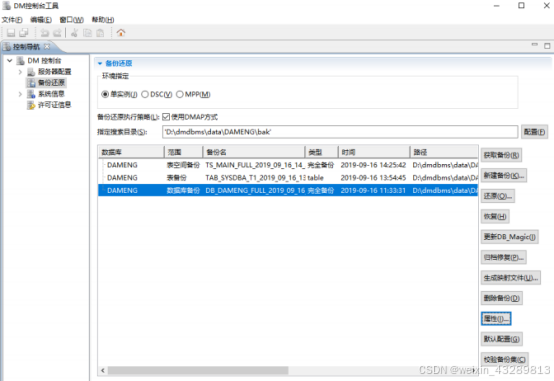
Task: Choose the MPP radio option
Action: pos(180,94)
